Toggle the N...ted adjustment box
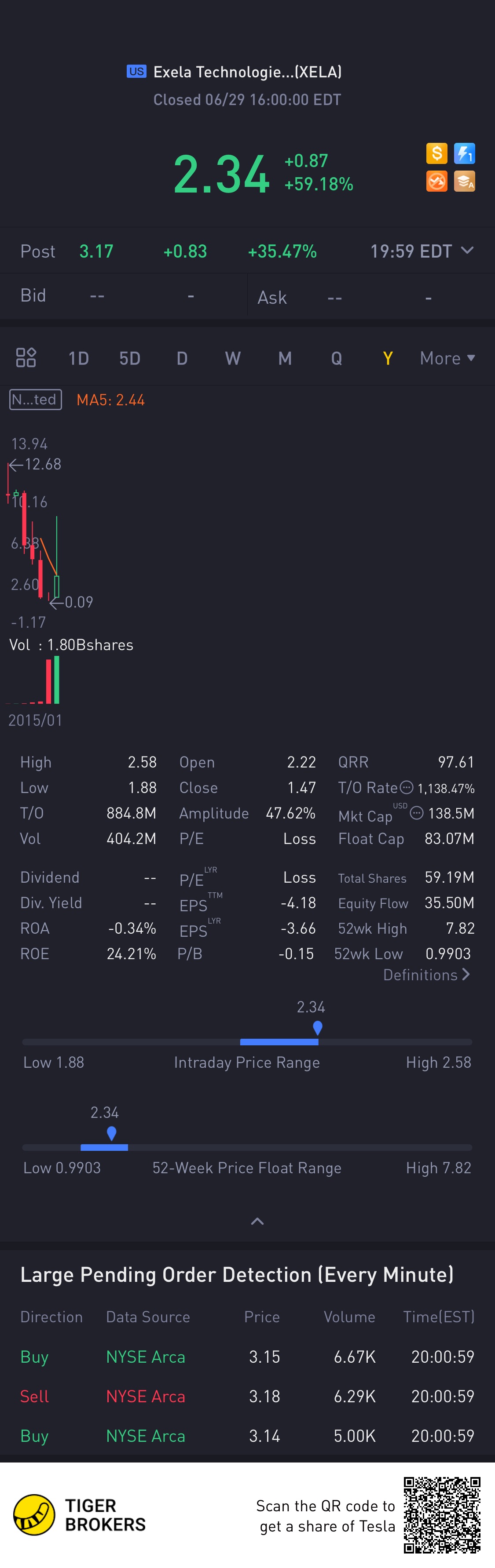Screen dimensions: 495x1568 pos(35,399)
